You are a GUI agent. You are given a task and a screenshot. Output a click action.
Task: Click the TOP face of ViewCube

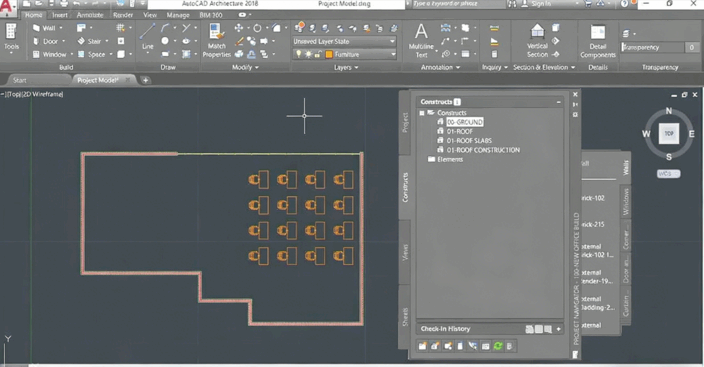click(669, 133)
